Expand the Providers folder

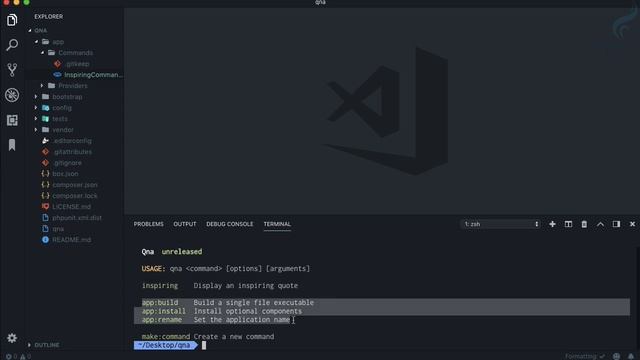point(42,86)
